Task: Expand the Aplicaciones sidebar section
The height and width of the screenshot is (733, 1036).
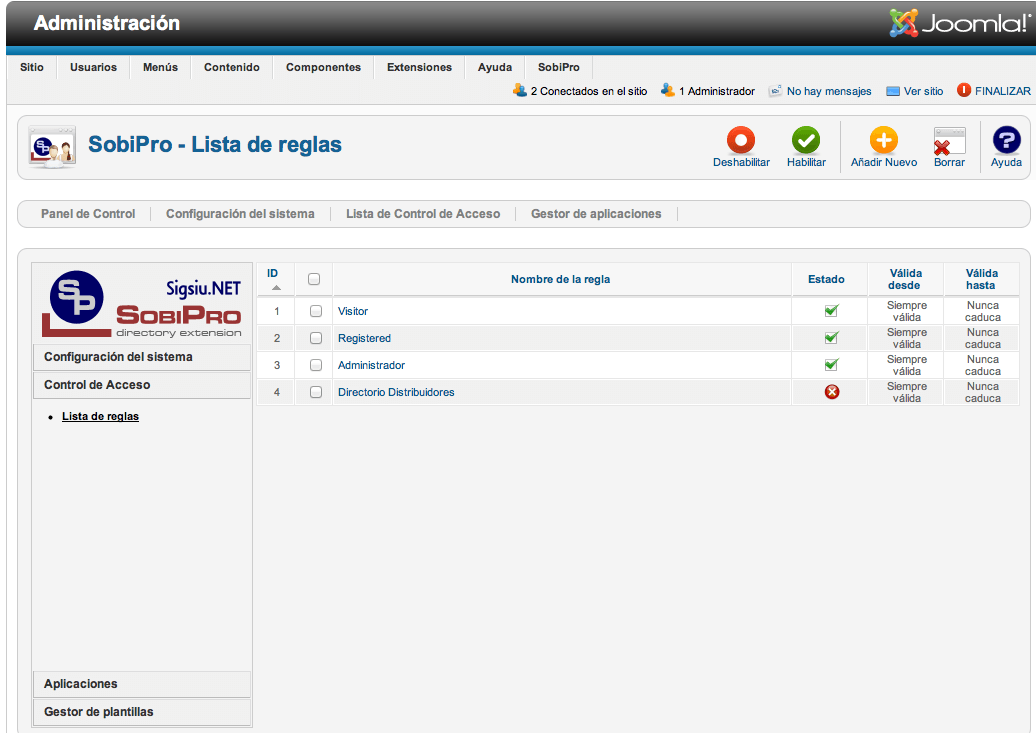Action: [x=141, y=684]
